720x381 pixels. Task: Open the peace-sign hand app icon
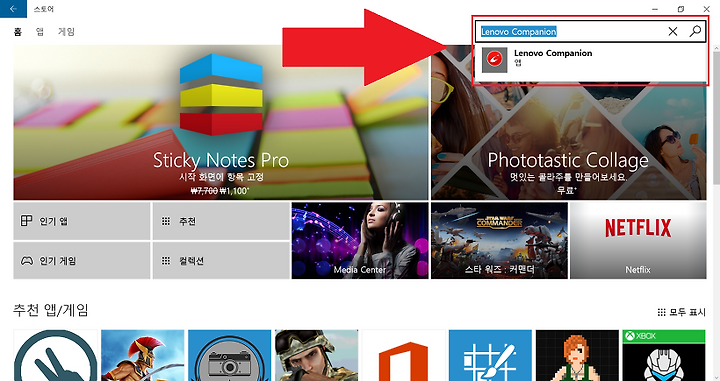[56, 355]
